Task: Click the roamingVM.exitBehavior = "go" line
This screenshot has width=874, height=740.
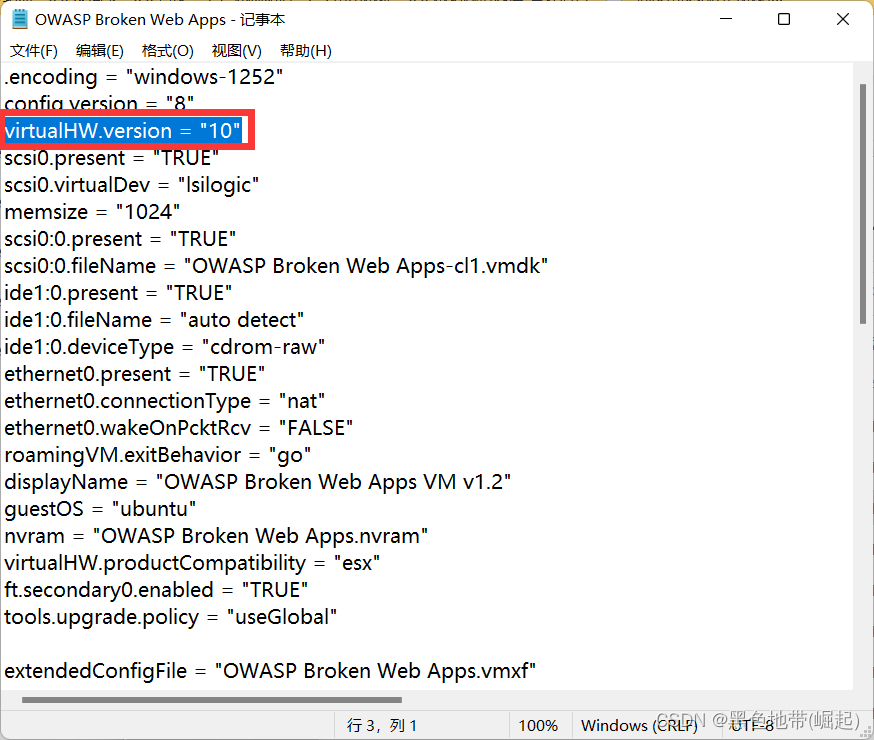Action: click(x=157, y=455)
